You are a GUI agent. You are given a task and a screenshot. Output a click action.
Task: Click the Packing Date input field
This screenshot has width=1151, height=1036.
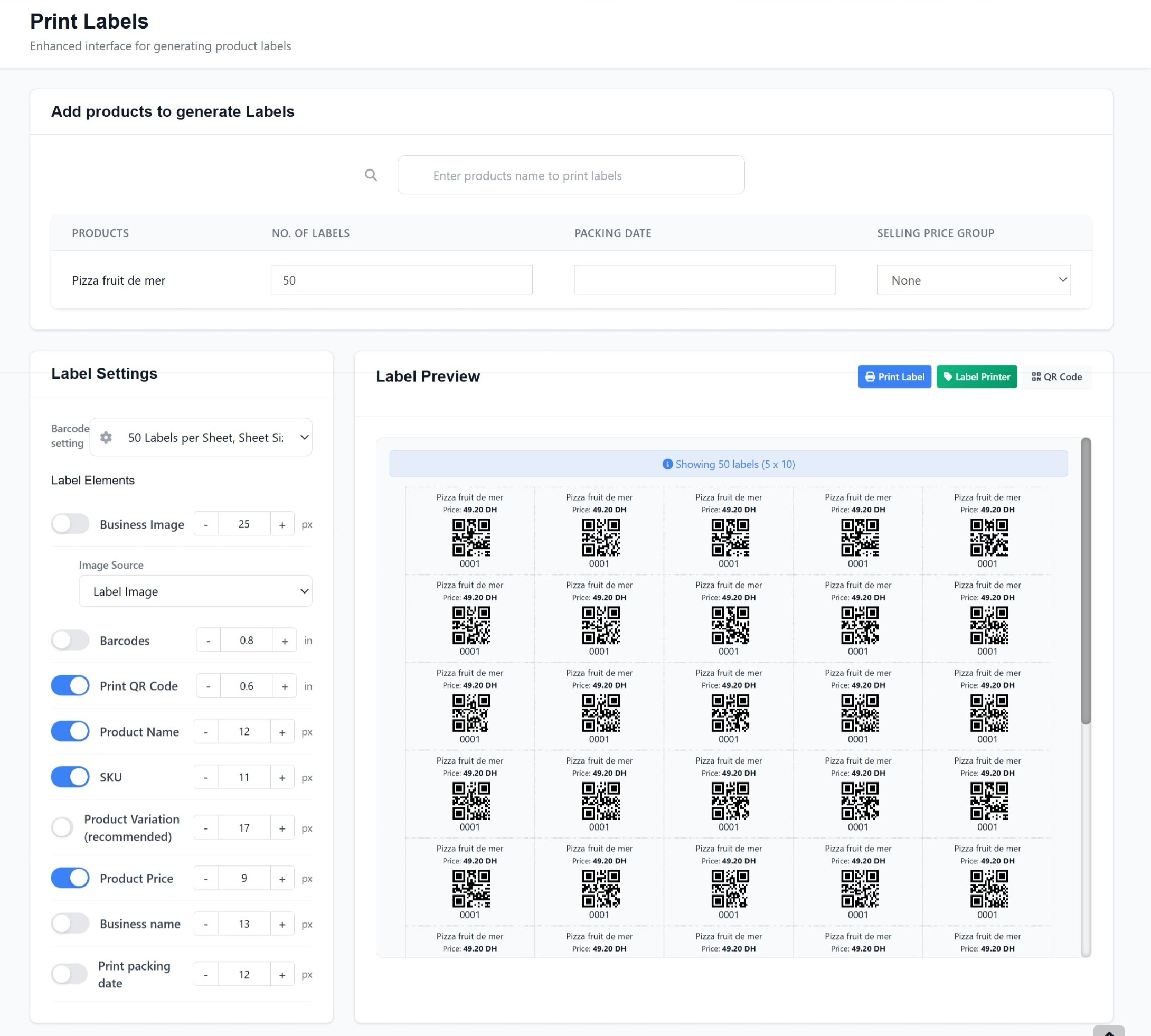(x=705, y=280)
